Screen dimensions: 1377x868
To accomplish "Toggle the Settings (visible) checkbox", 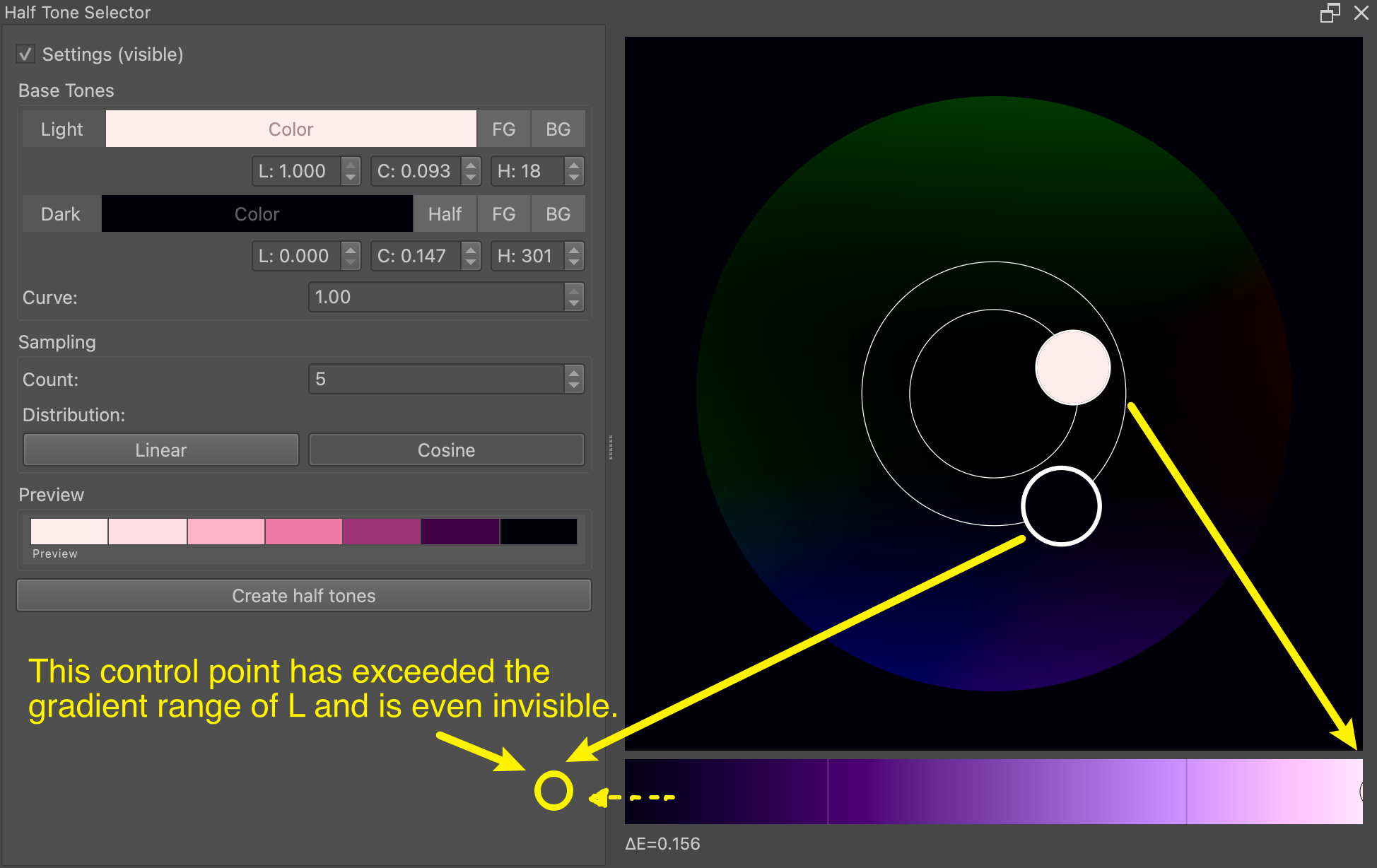I will tap(26, 54).
